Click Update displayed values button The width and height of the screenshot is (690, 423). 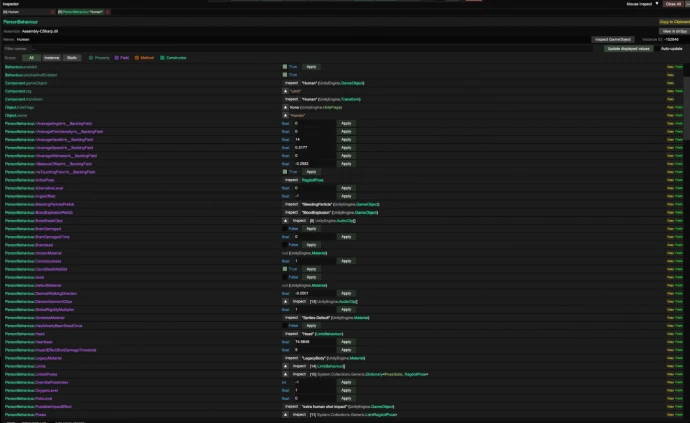coord(628,48)
